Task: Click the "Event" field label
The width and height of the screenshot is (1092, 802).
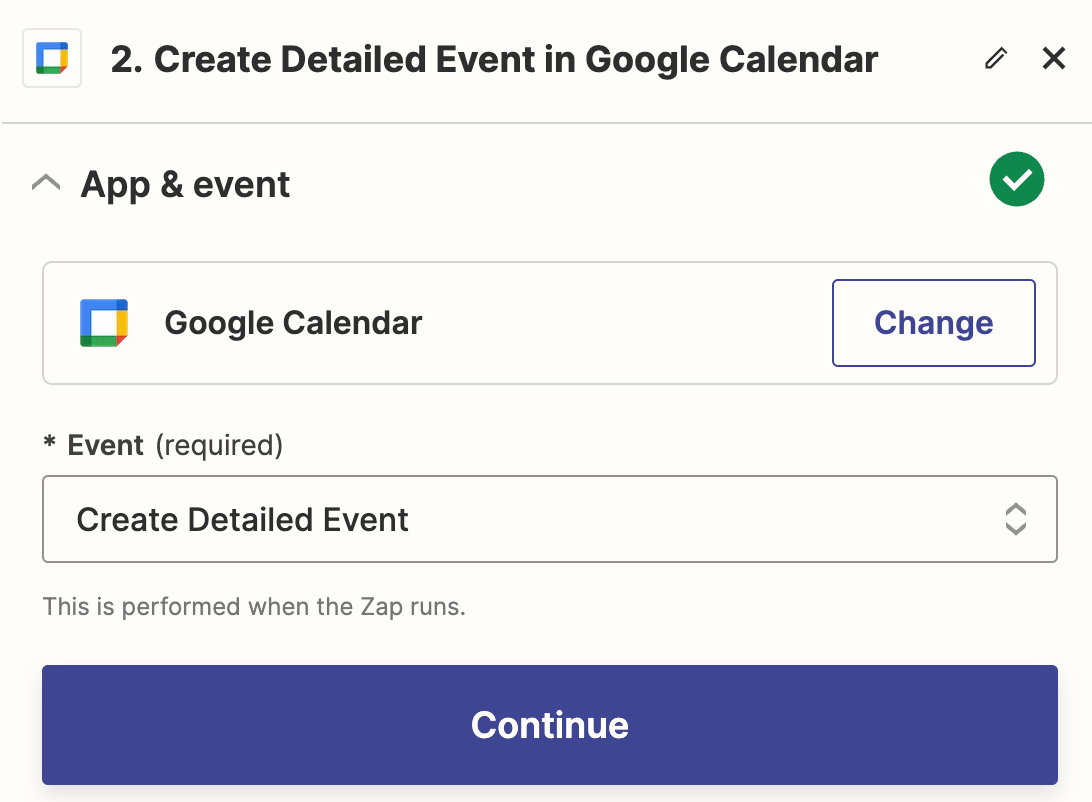Action: [106, 445]
